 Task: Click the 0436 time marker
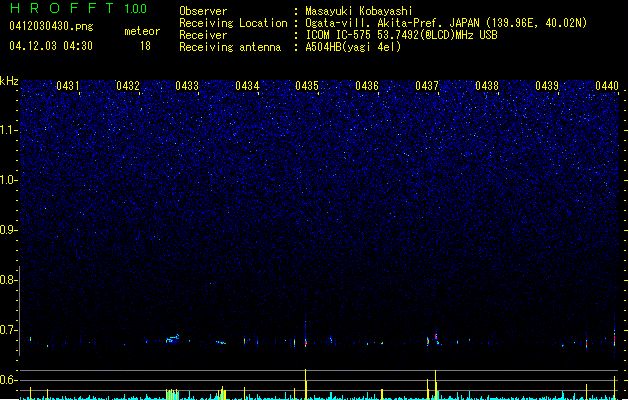(367, 86)
